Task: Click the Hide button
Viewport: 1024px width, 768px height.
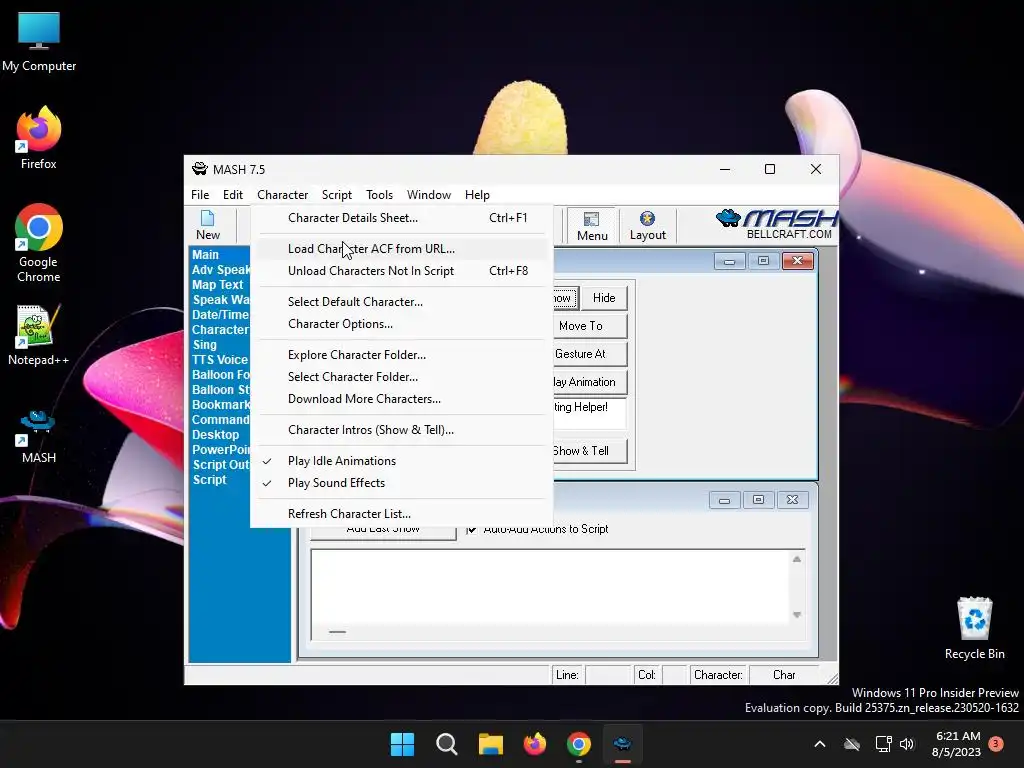Action: coord(604,298)
